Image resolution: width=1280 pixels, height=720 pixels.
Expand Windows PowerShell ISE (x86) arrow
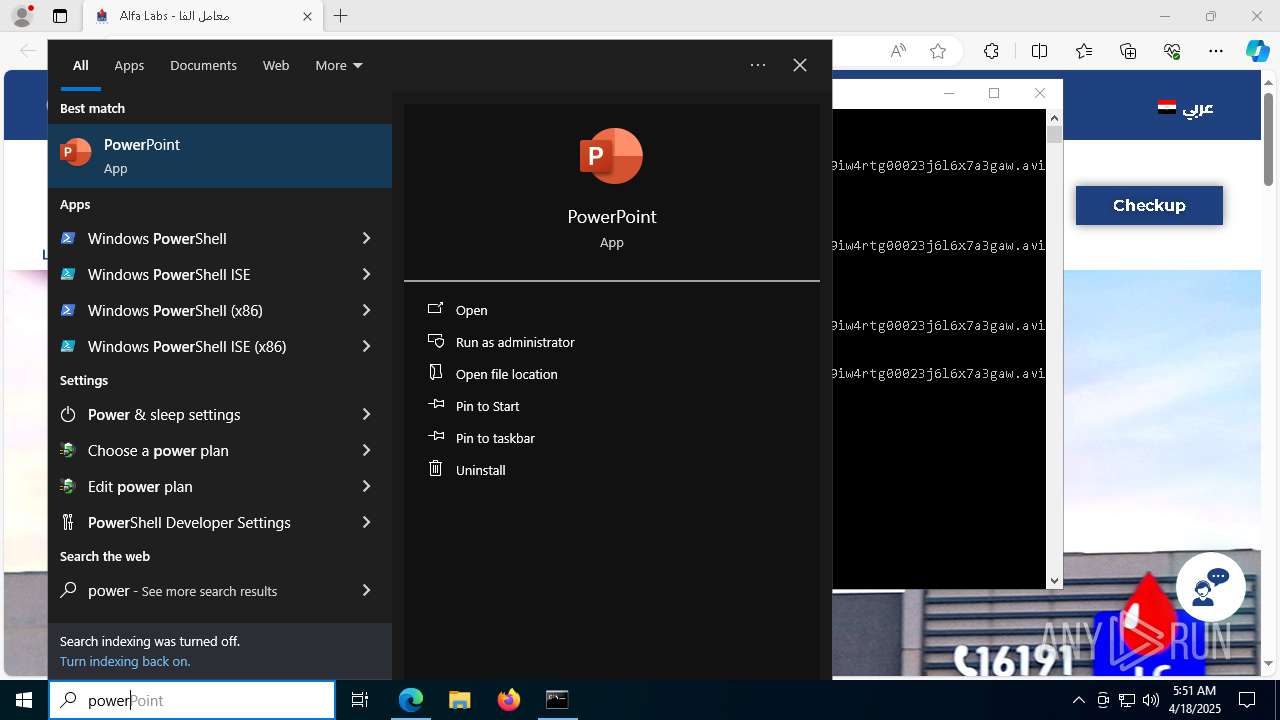[366, 346]
